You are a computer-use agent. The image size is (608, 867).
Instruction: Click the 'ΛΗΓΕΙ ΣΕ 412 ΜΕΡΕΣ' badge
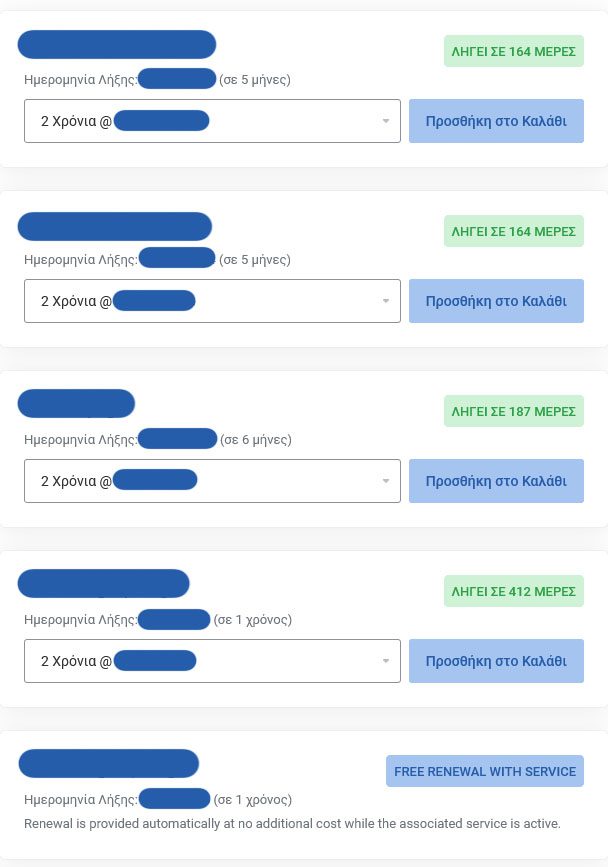tap(513, 591)
